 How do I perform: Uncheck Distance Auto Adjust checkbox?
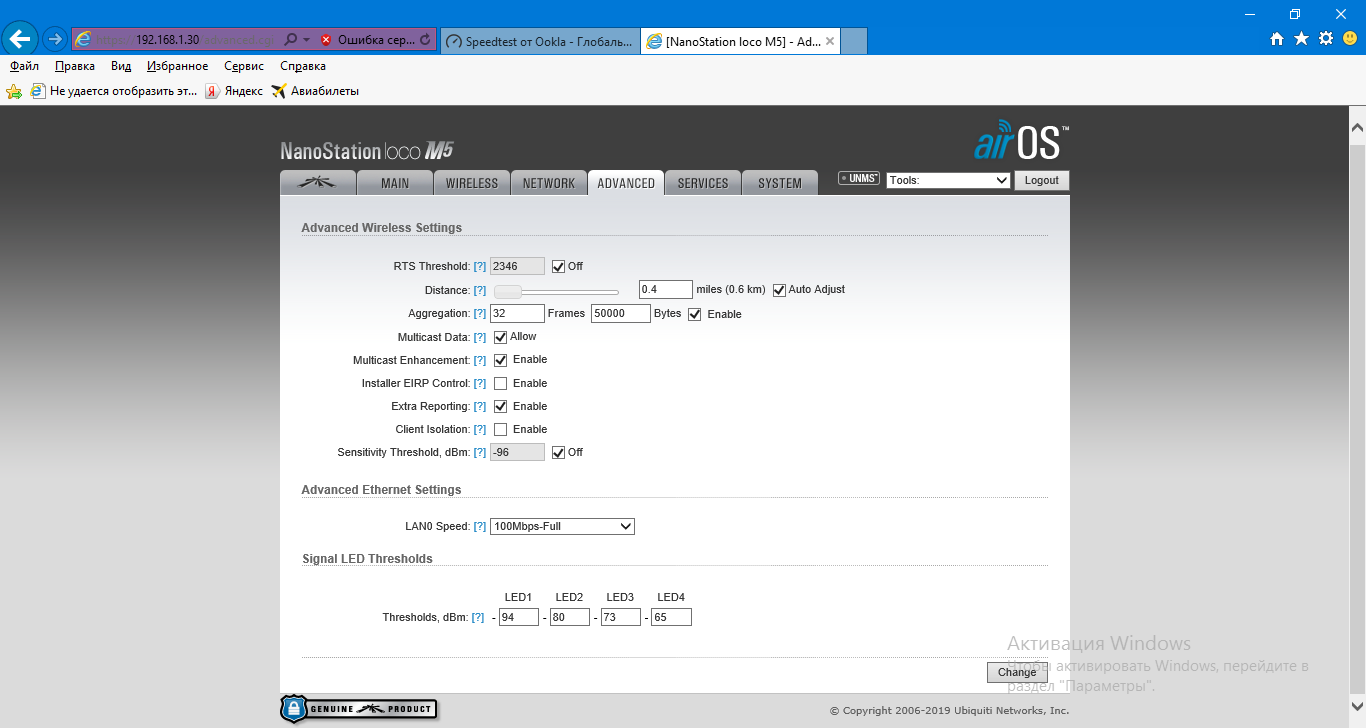(779, 290)
